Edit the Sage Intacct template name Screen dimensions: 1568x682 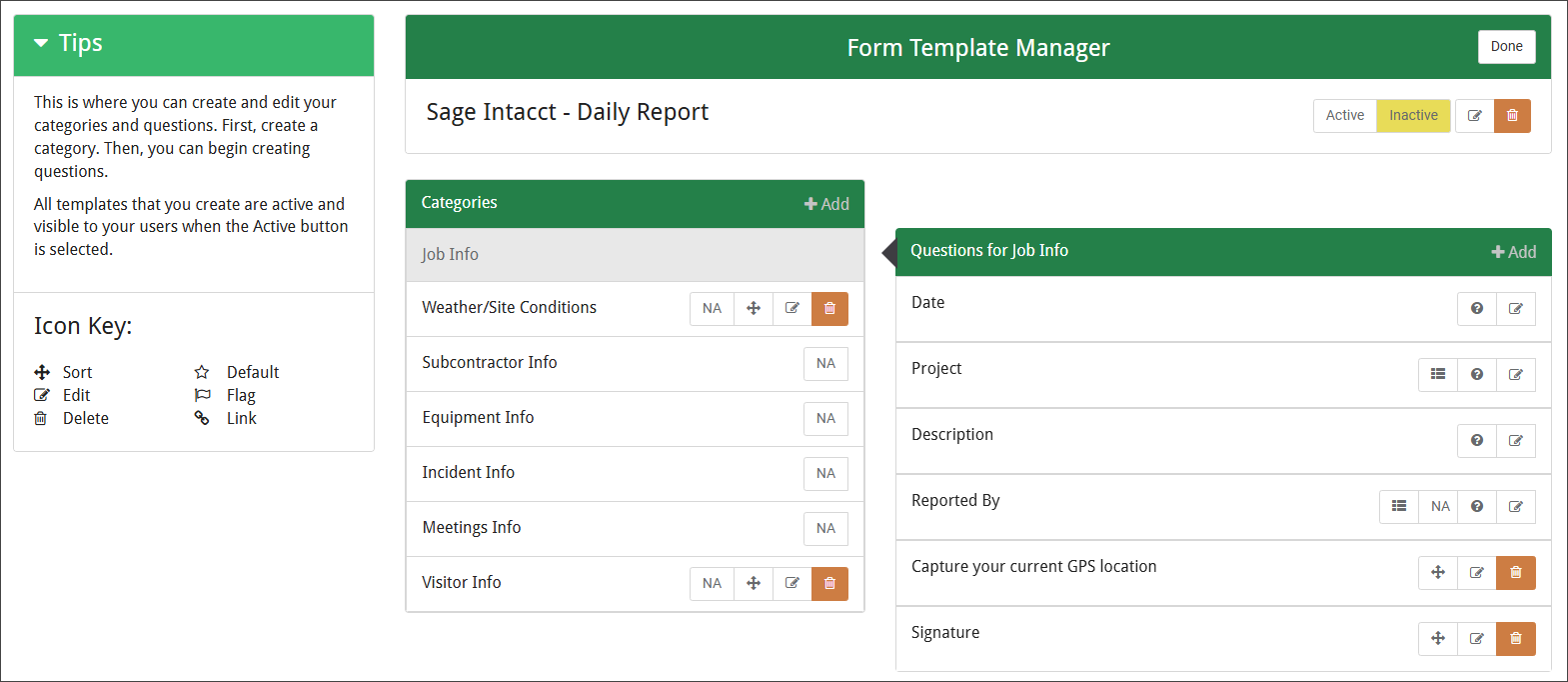[1475, 116]
